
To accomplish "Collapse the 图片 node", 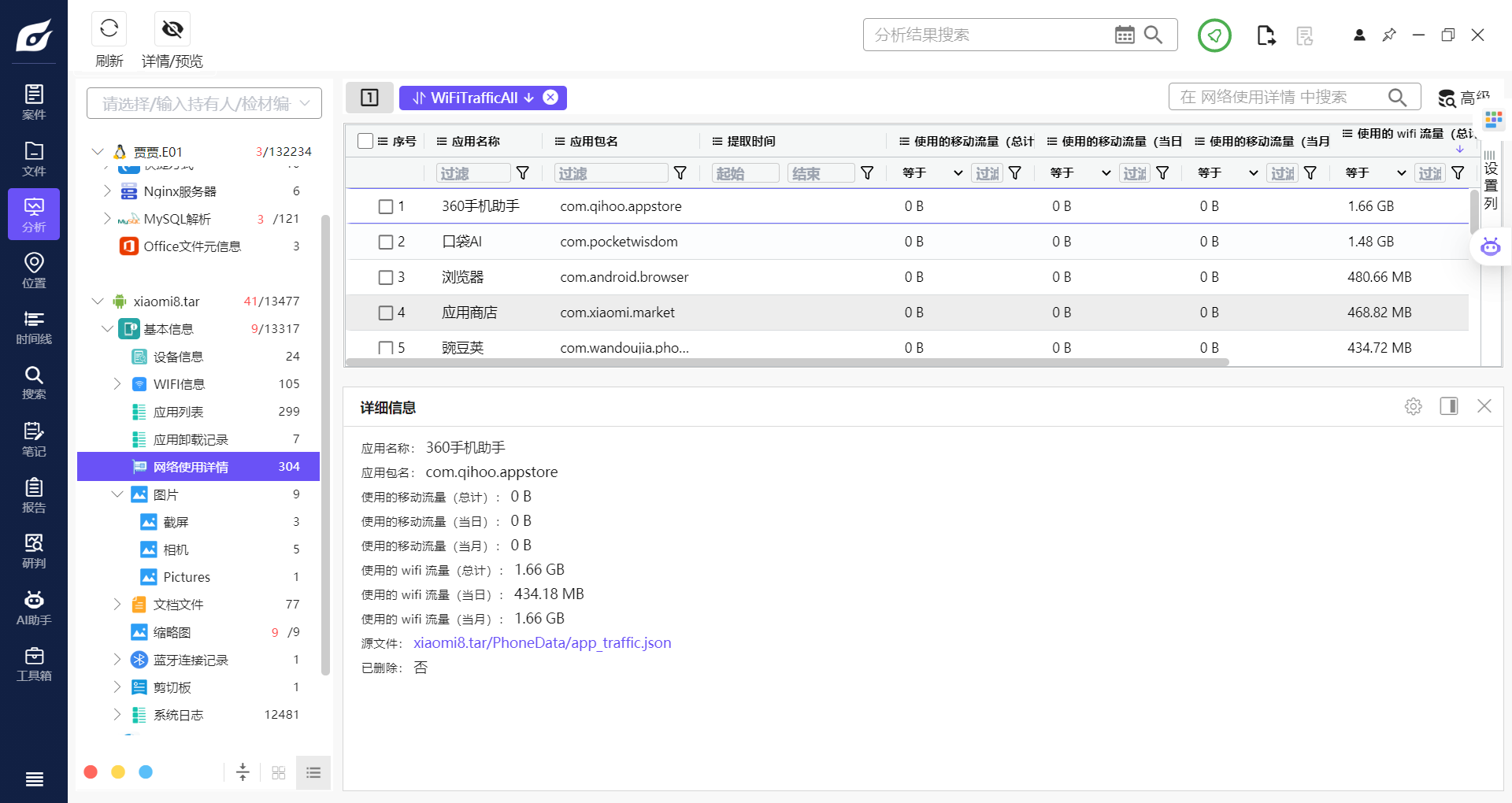I will pos(117,494).
